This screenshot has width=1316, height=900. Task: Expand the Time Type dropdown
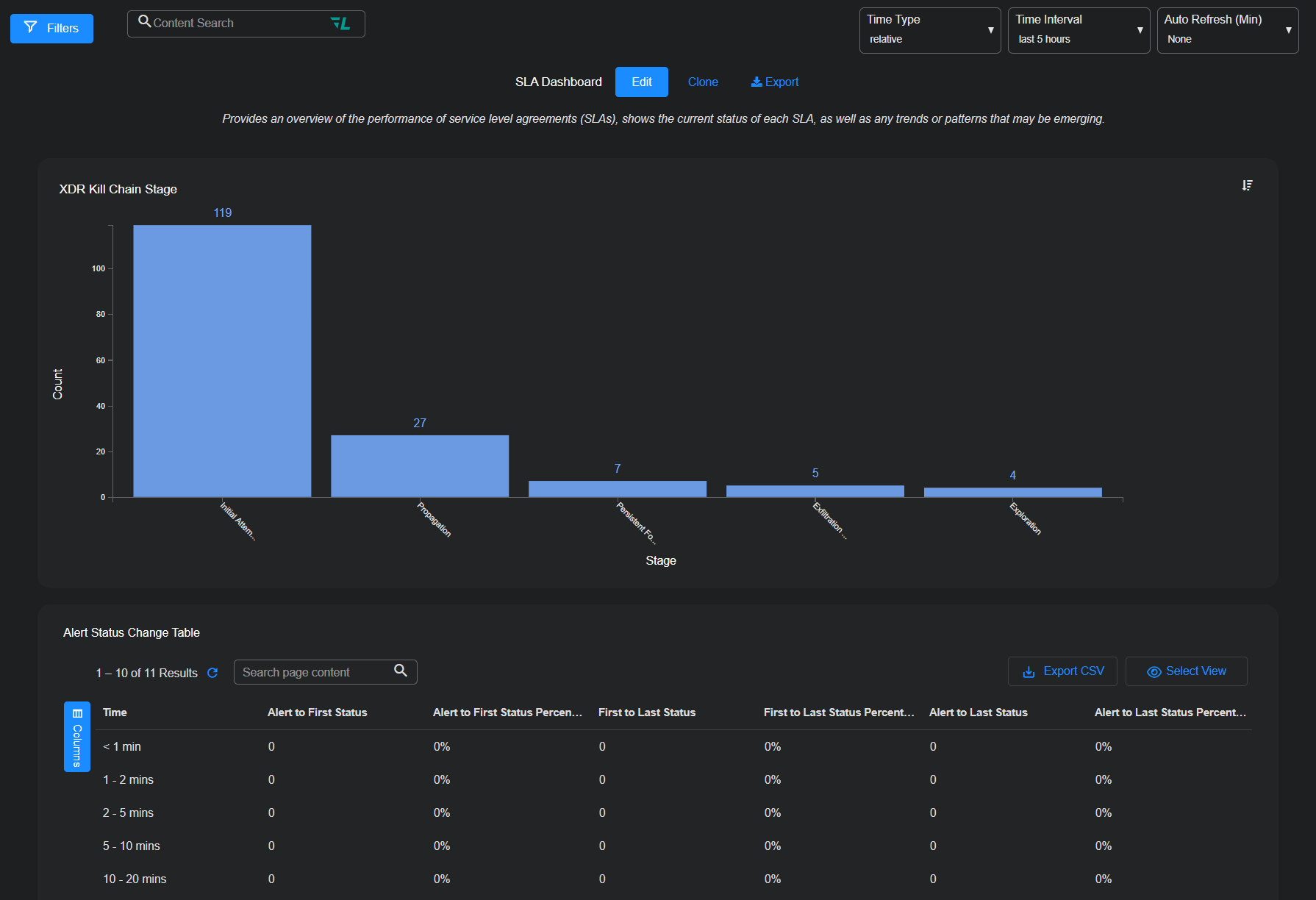click(x=929, y=30)
